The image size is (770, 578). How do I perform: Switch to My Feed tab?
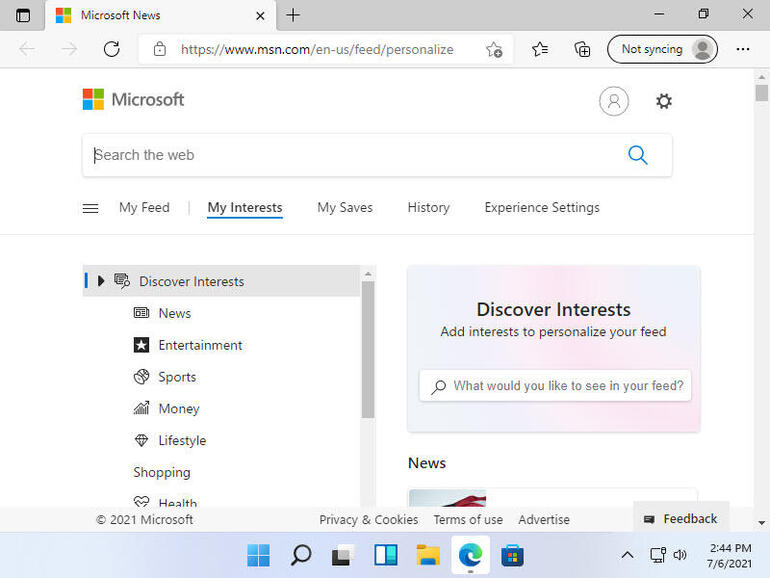point(144,208)
